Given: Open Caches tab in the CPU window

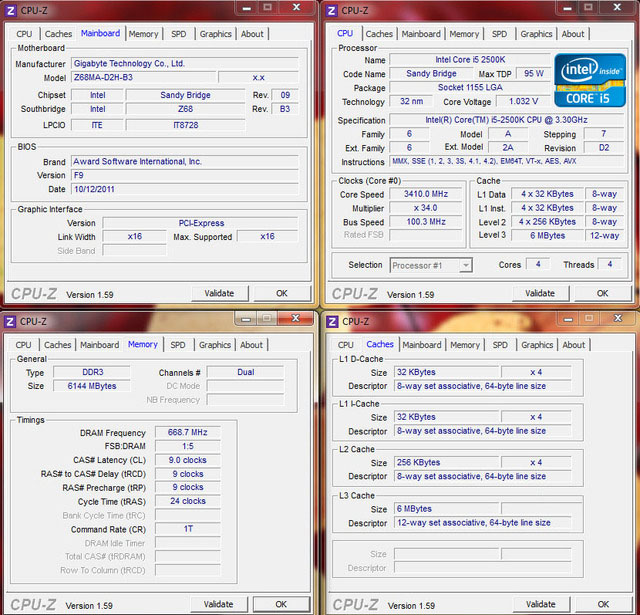Looking at the screenshot, I should pos(379,34).
